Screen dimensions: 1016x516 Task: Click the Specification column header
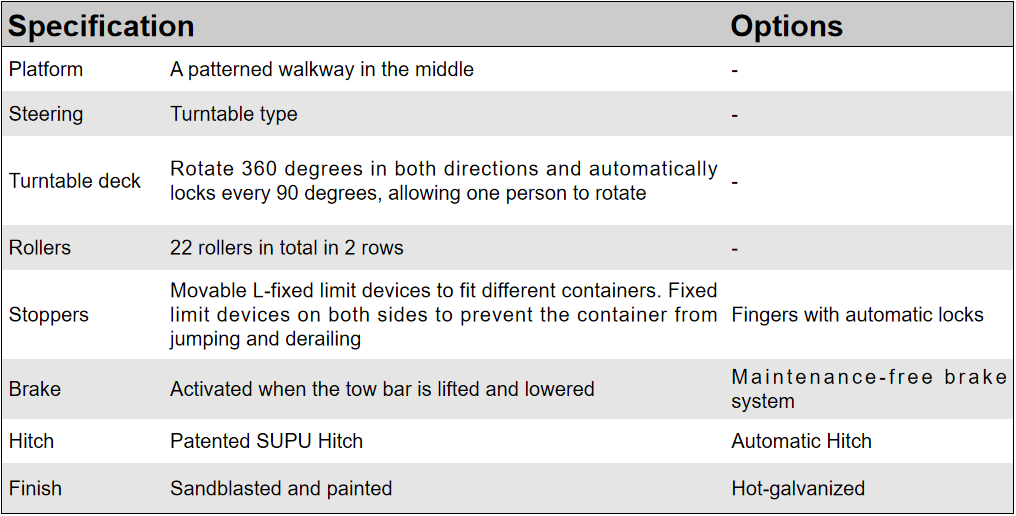pyautogui.click(x=101, y=26)
